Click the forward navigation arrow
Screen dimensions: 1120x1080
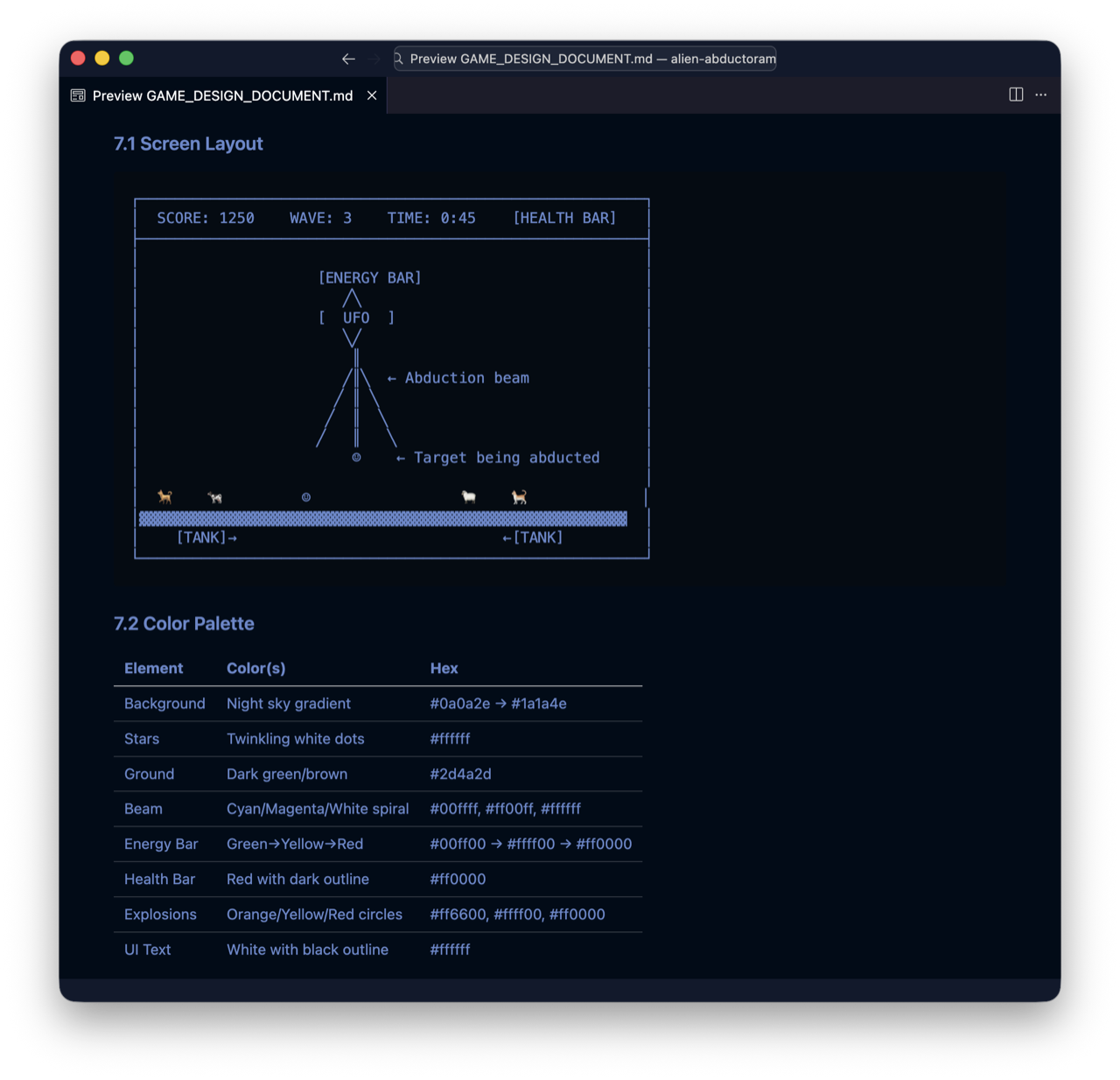point(373,59)
